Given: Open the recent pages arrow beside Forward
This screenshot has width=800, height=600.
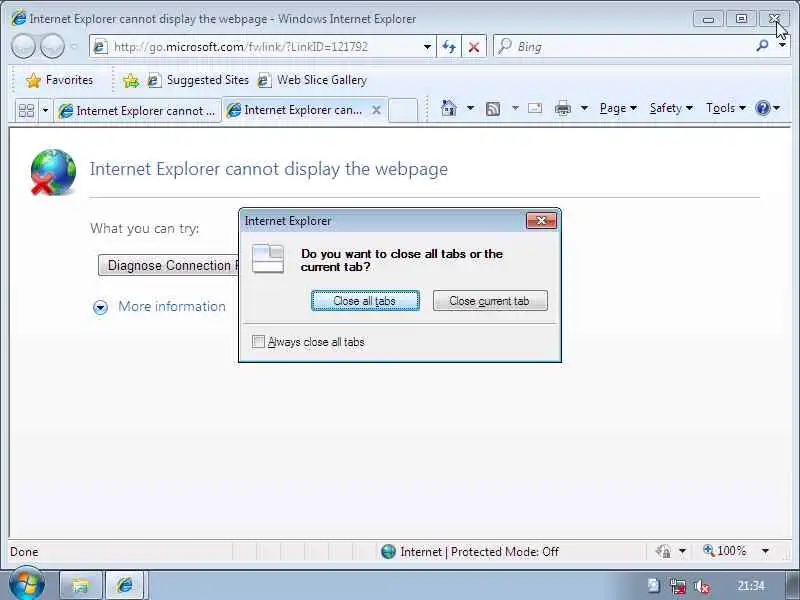Looking at the screenshot, I should [74, 46].
